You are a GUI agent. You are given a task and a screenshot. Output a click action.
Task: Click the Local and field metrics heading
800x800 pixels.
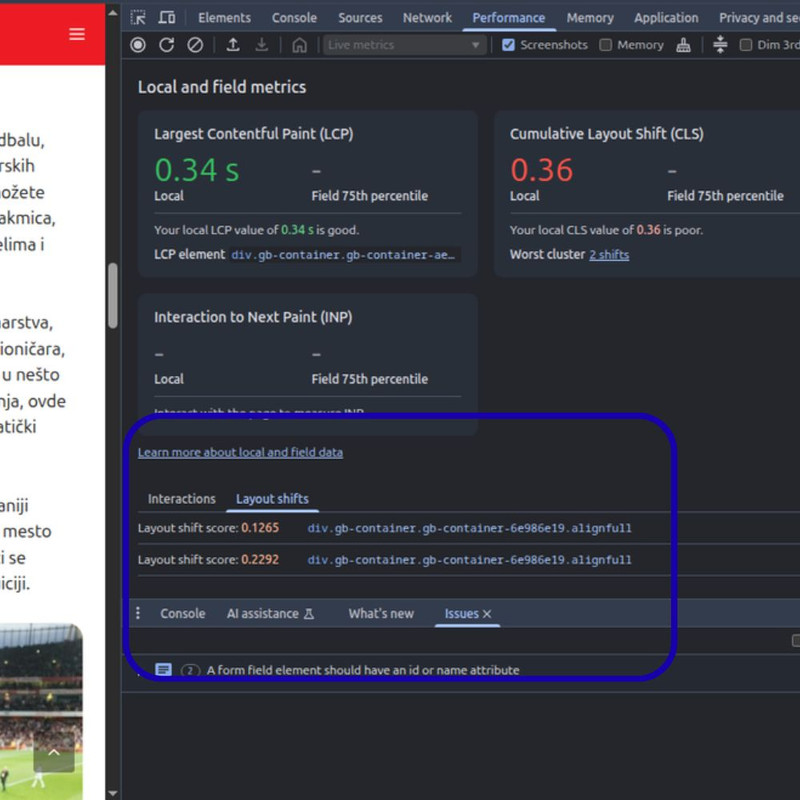(x=222, y=87)
